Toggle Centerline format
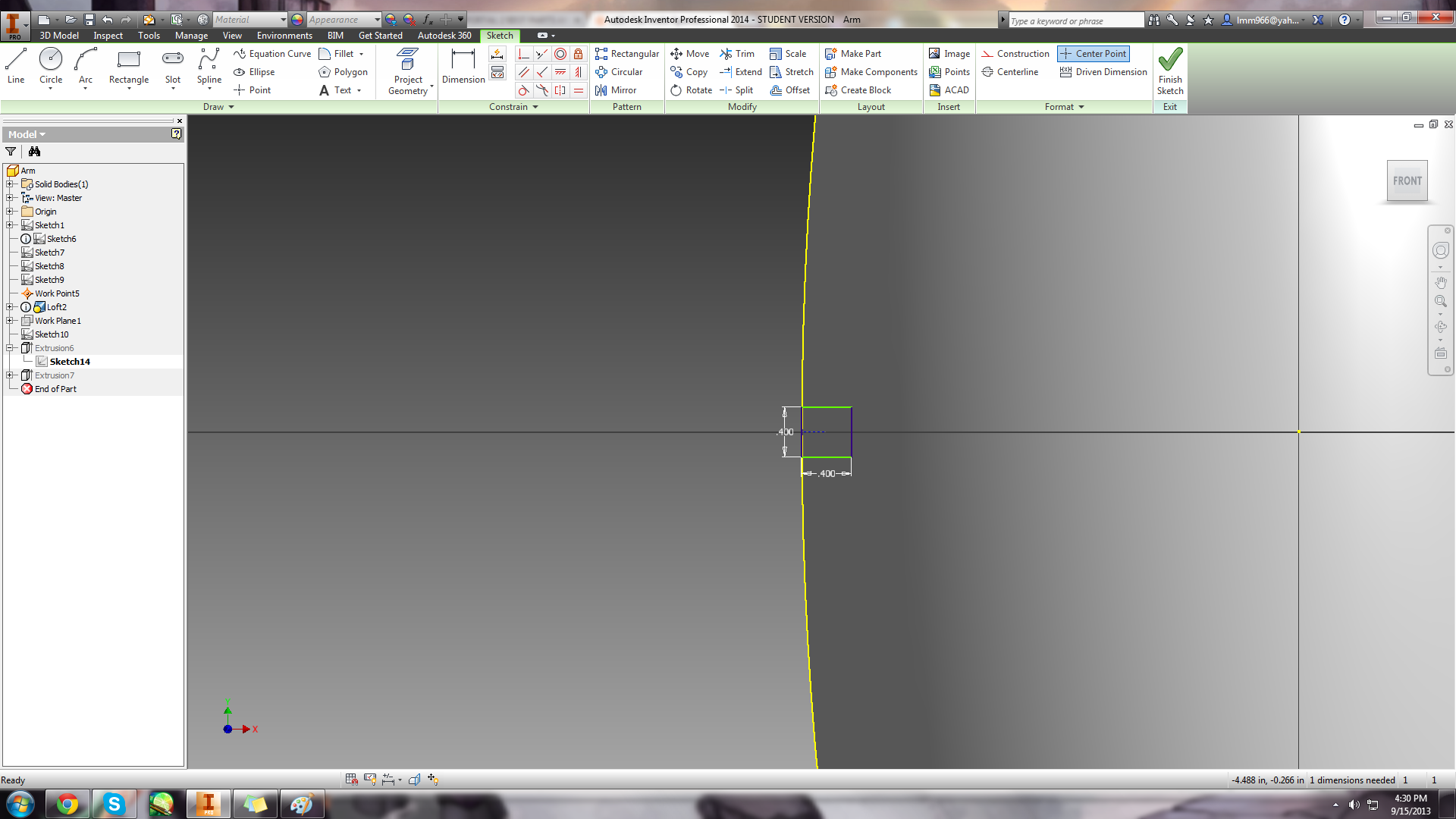Screen dimensions: 1456x819 pyautogui.click(x=1010, y=72)
